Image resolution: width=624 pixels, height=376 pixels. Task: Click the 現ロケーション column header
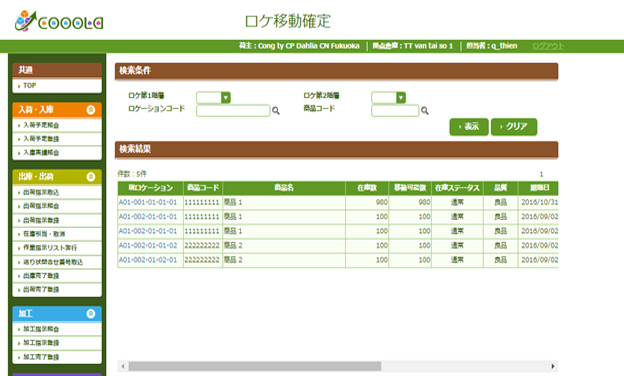(150, 188)
